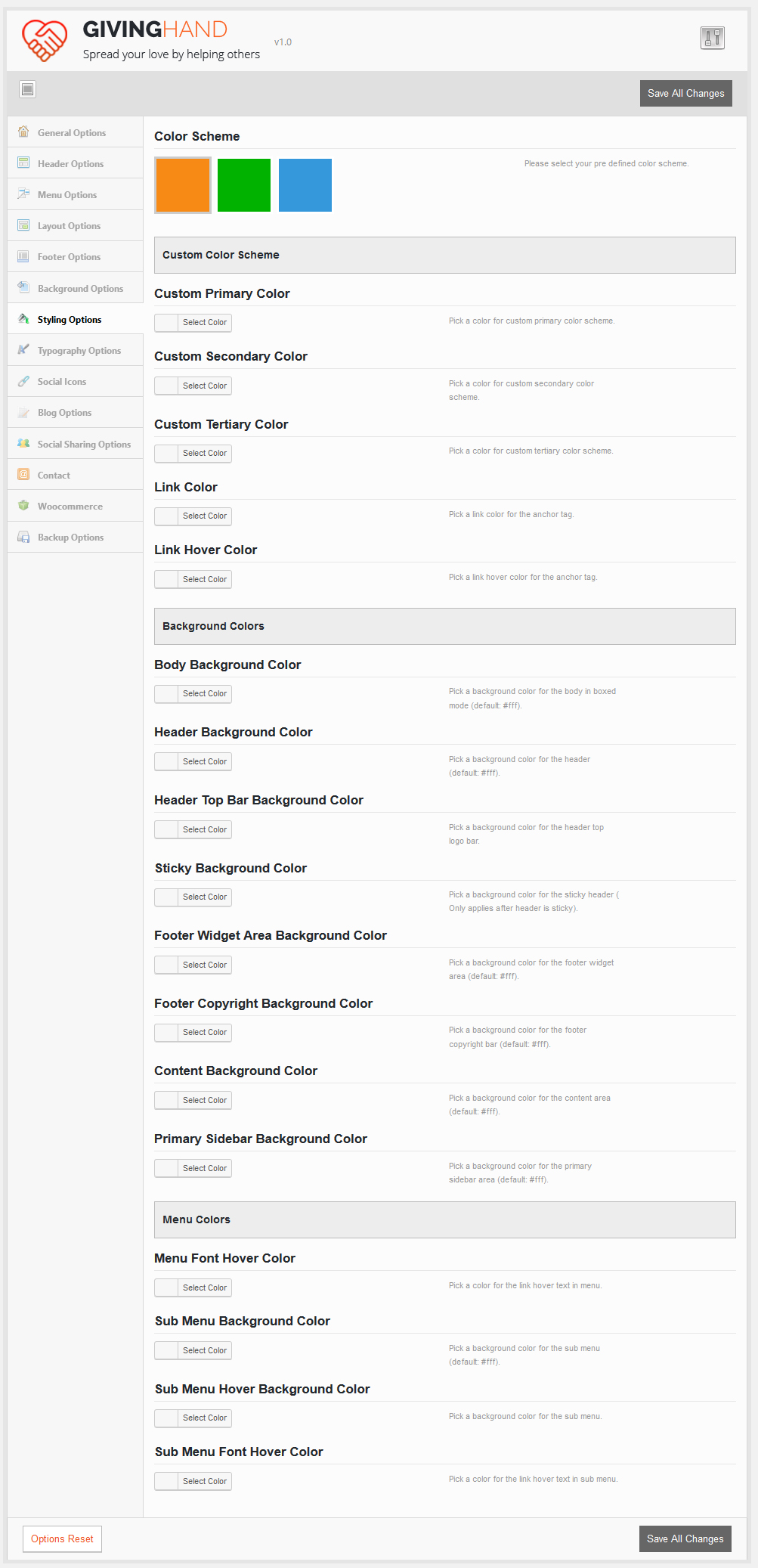Click the Options Reset button

point(62,1539)
